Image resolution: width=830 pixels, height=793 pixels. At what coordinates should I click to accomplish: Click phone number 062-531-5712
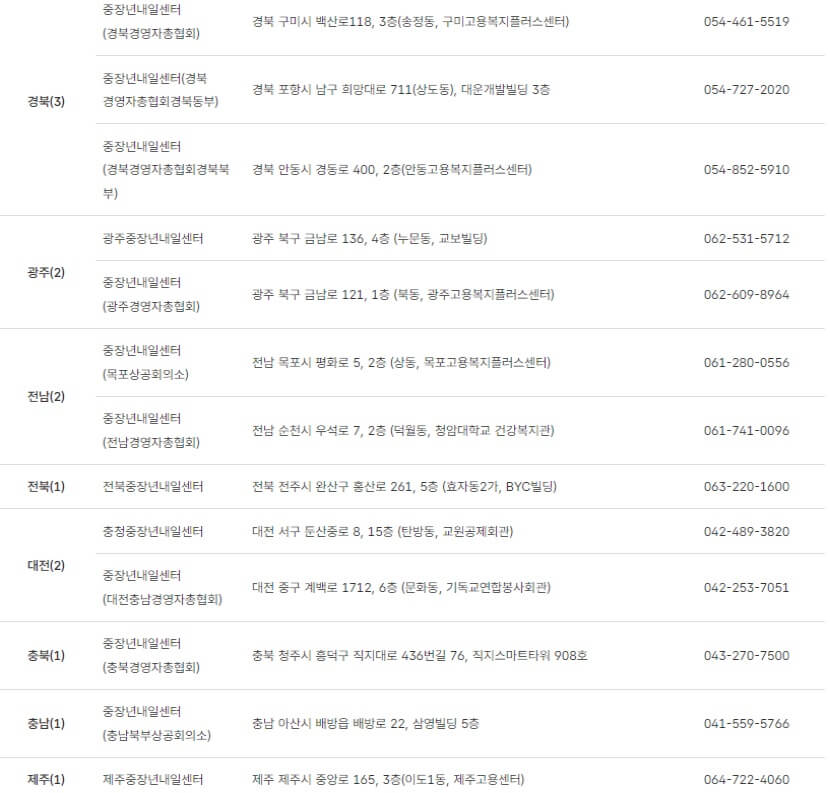[746, 238]
